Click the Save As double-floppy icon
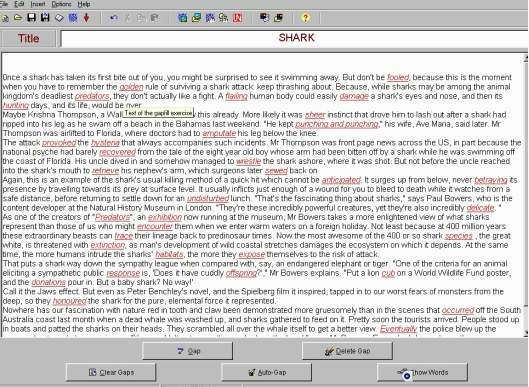529x387 pixels. point(45,18)
